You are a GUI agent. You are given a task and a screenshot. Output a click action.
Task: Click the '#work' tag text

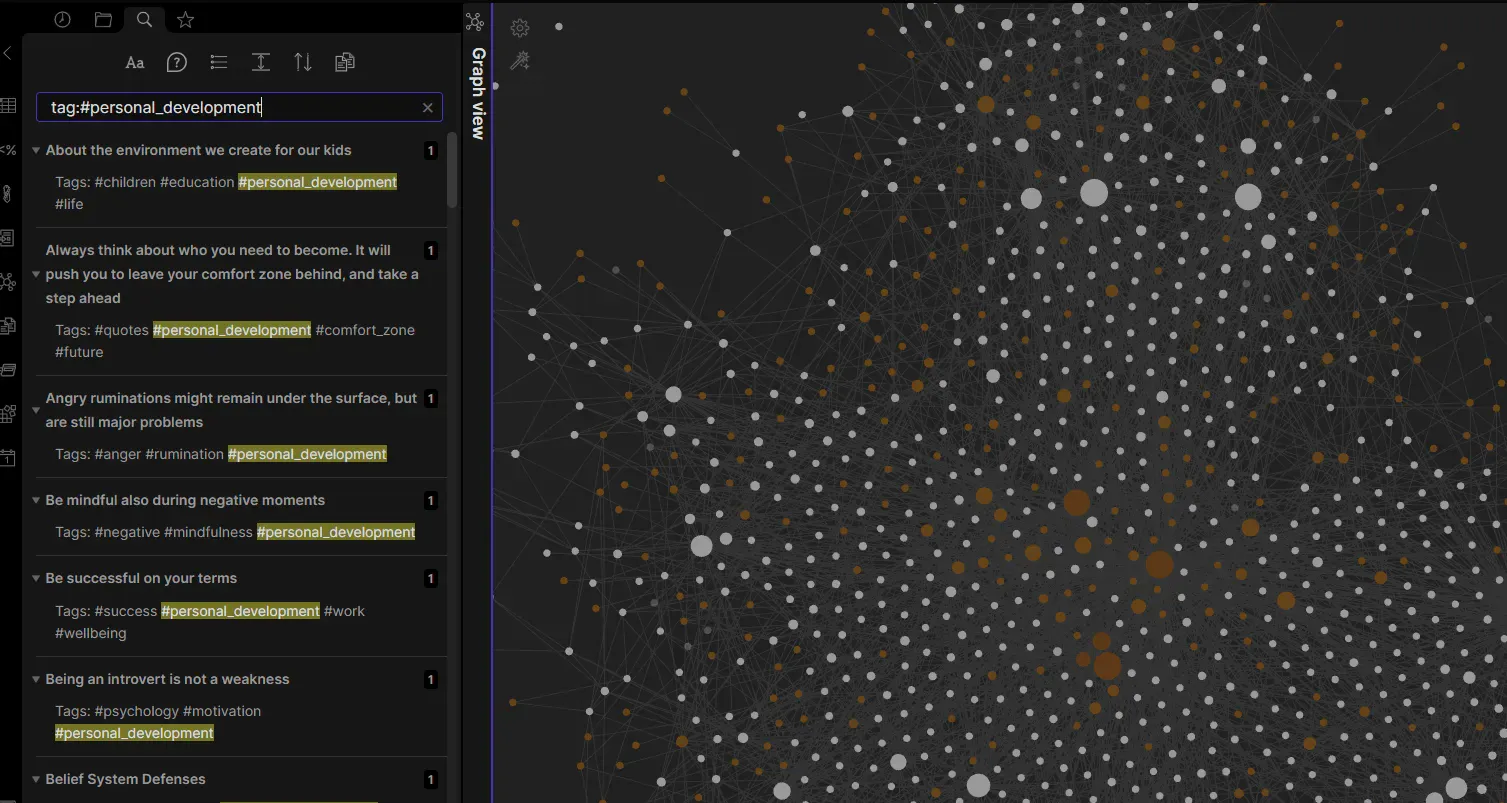tap(344, 611)
